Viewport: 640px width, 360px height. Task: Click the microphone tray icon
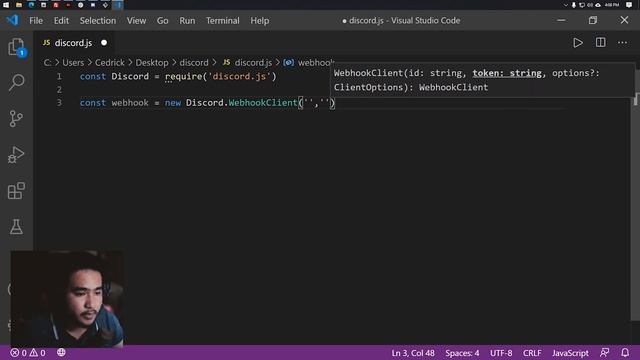573,5
